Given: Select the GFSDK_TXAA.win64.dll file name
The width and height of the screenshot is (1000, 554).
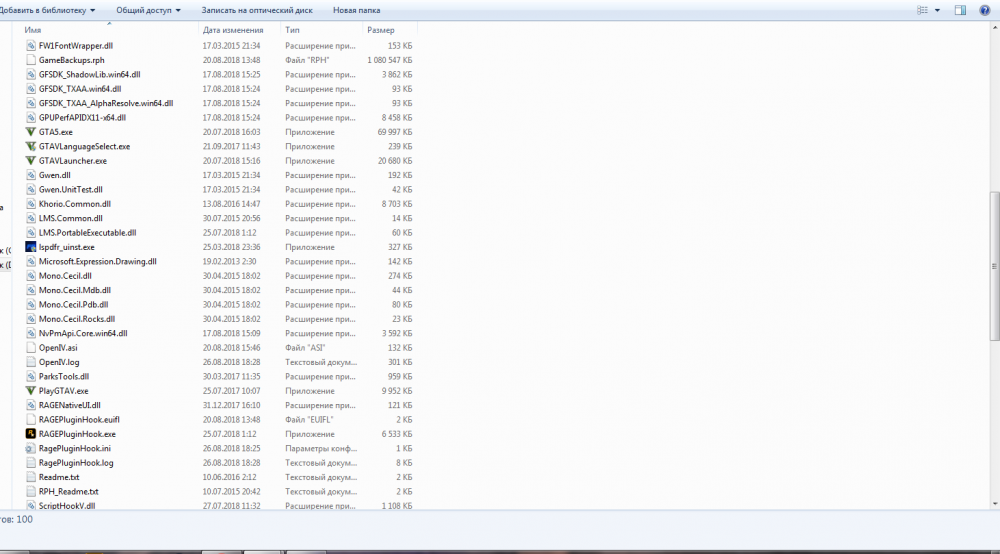Looking at the screenshot, I should [80, 89].
